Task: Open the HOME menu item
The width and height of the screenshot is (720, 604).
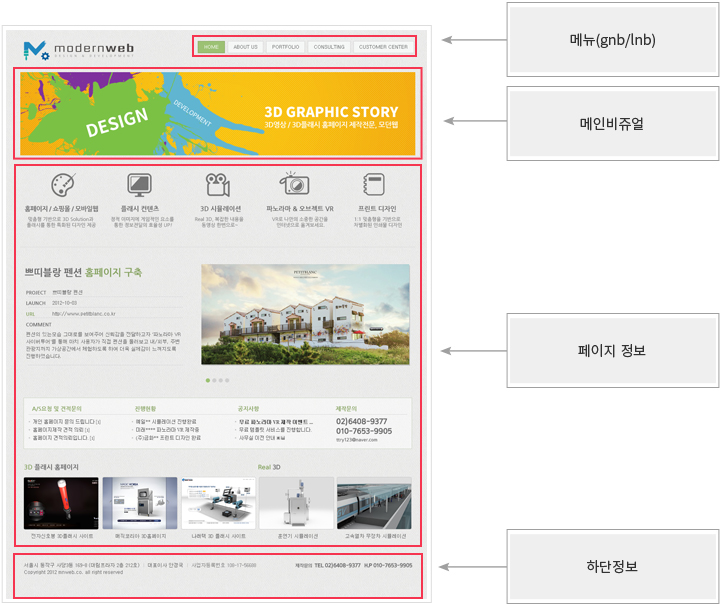Action: pos(211,47)
